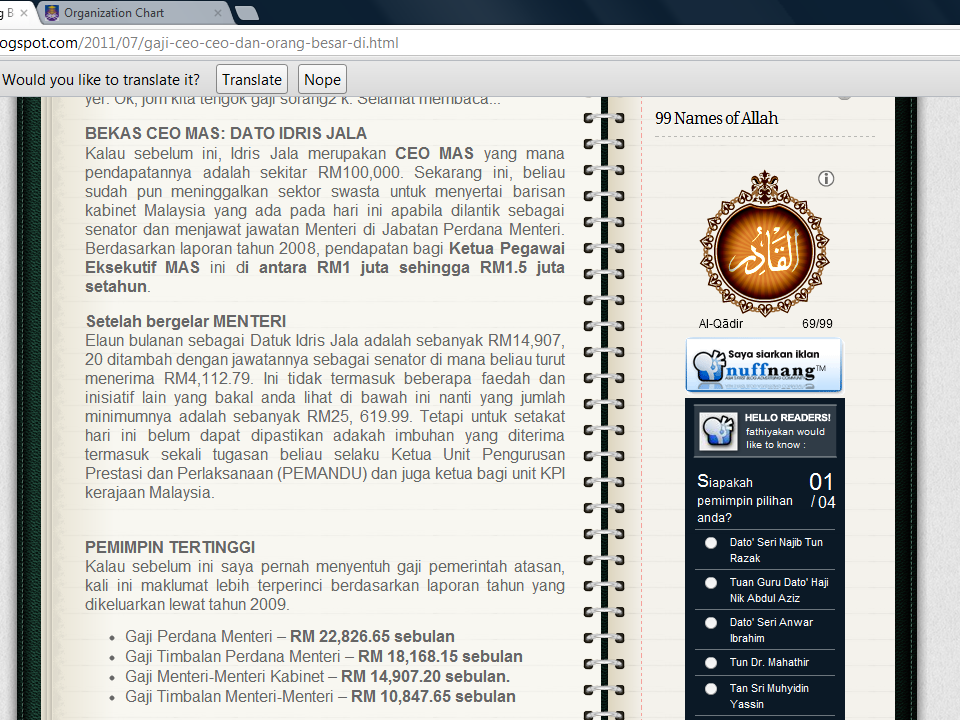This screenshot has width=960, height=720.
Task: Click the 69/99 counter text
Action: (817, 324)
